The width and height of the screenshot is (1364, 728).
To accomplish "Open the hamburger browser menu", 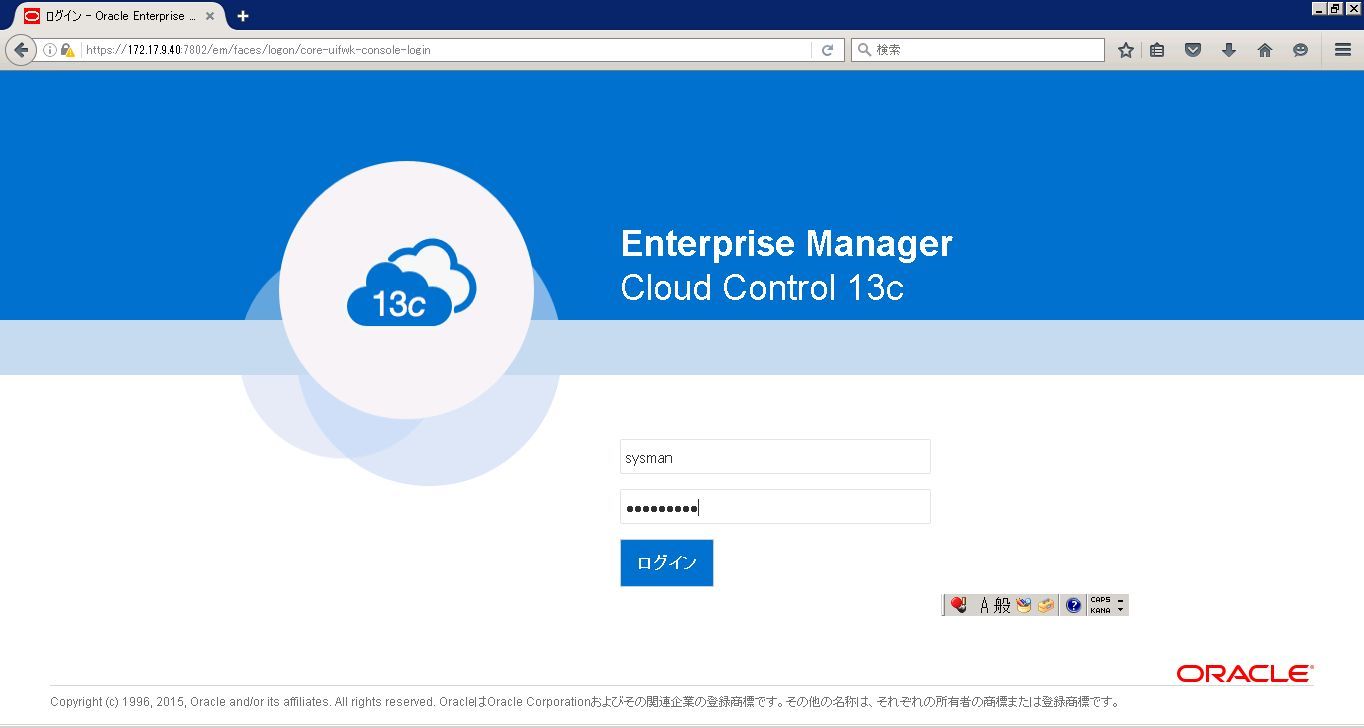I will [x=1343, y=50].
